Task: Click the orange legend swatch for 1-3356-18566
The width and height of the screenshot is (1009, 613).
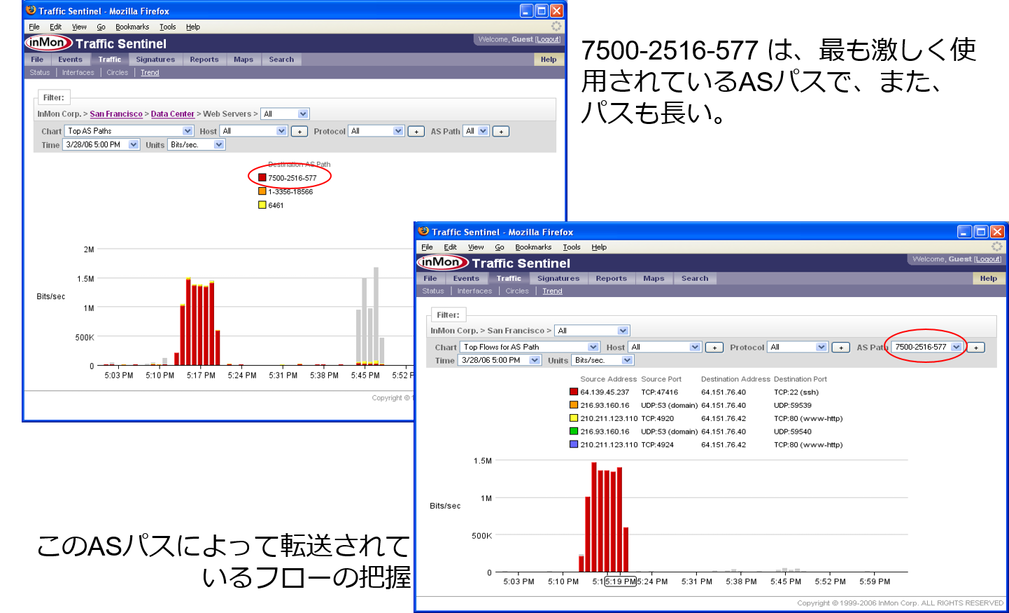Action: (x=262, y=191)
